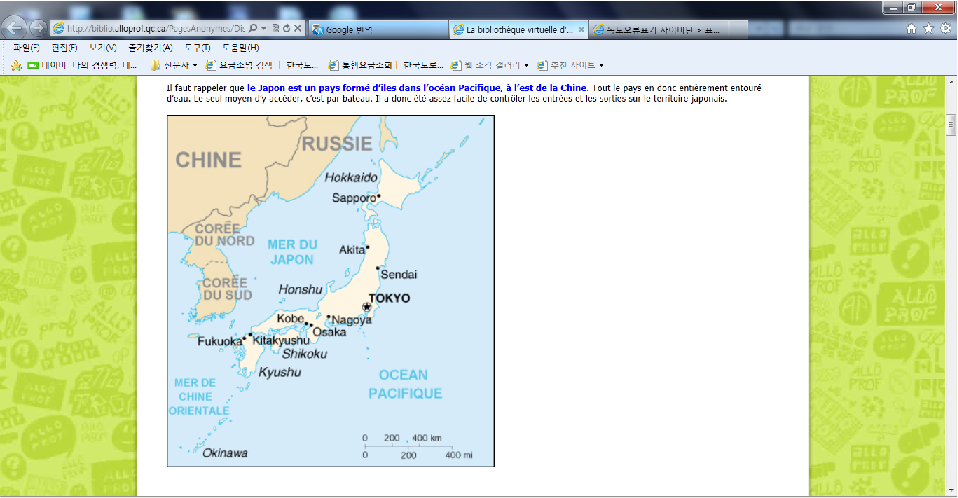The image size is (958, 498).
Task: Click the browser Forward arrow button
Action: click(x=38, y=28)
